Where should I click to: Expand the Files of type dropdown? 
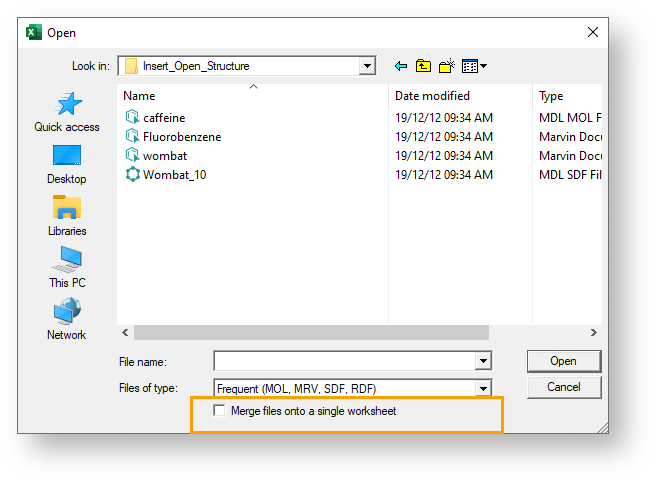483,388
